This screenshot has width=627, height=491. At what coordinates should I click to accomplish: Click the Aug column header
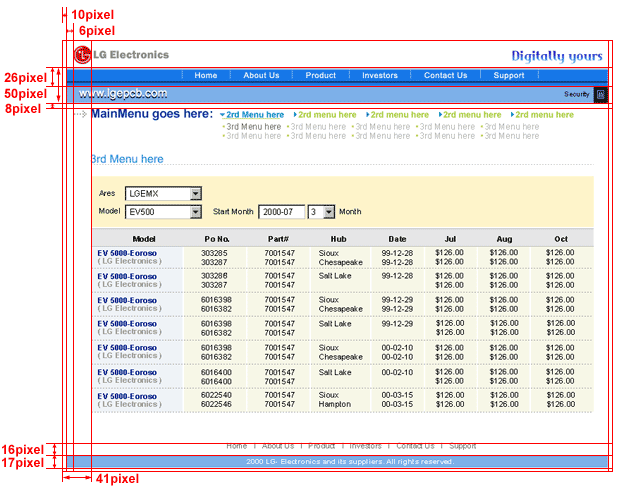pyautogui.click(x=504, y=239)
